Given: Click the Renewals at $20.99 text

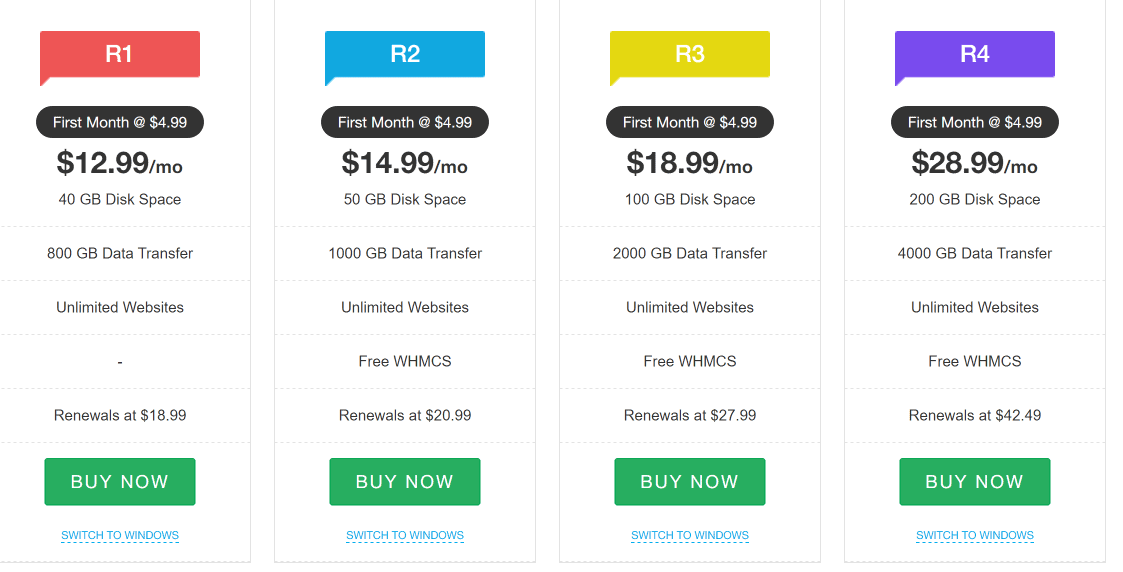Looking at the screenshot, I should (405, 415).
